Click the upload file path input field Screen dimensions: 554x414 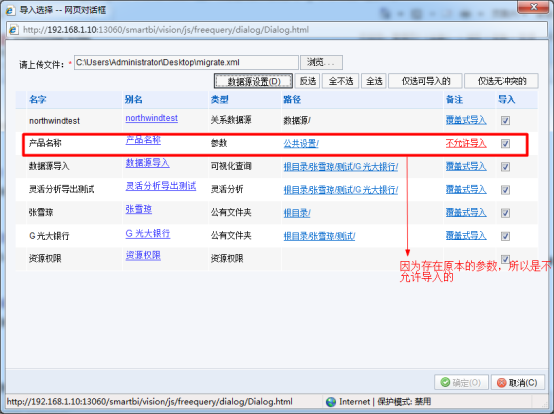click(186, 63)
